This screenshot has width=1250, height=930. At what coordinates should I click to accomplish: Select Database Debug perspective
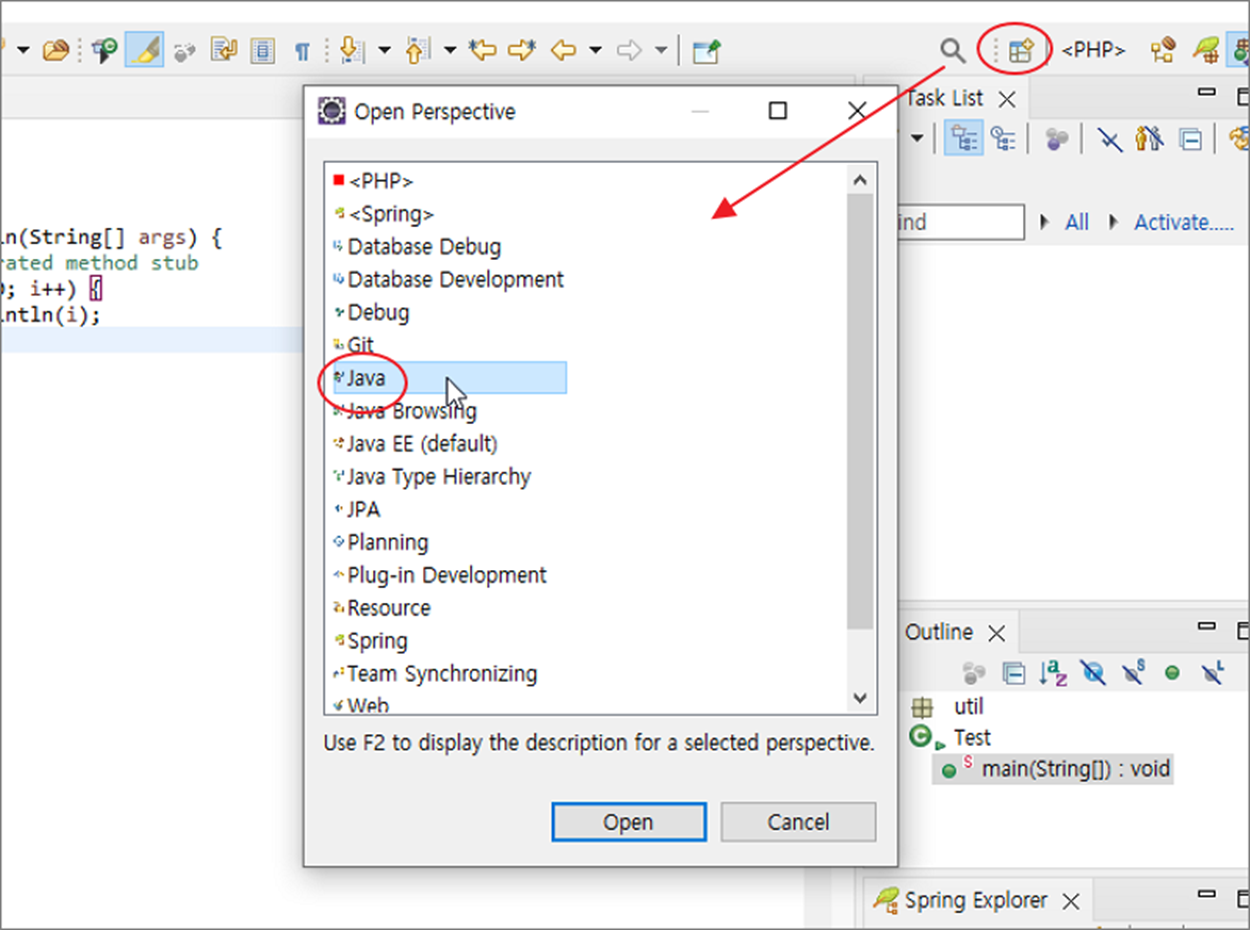click(424, 247)
